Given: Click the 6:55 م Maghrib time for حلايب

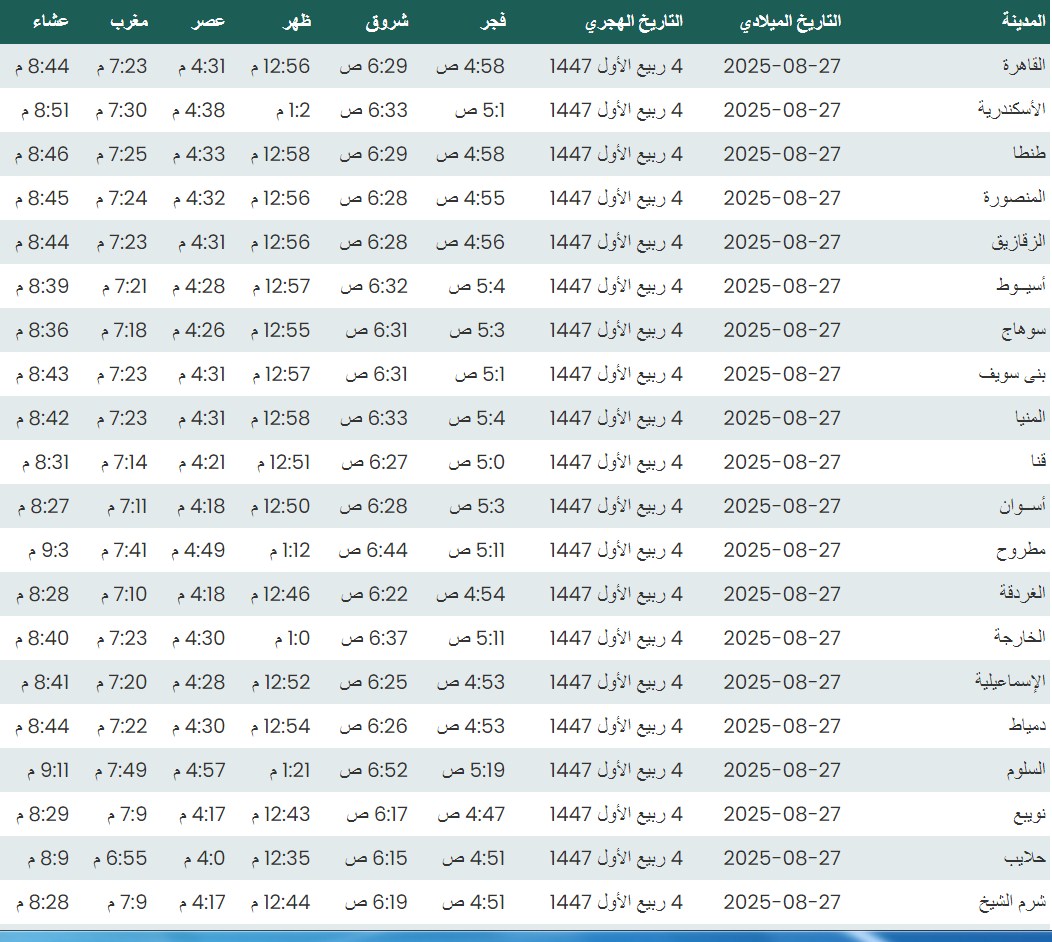Looking at the screenshot, I should click(121, 858).
